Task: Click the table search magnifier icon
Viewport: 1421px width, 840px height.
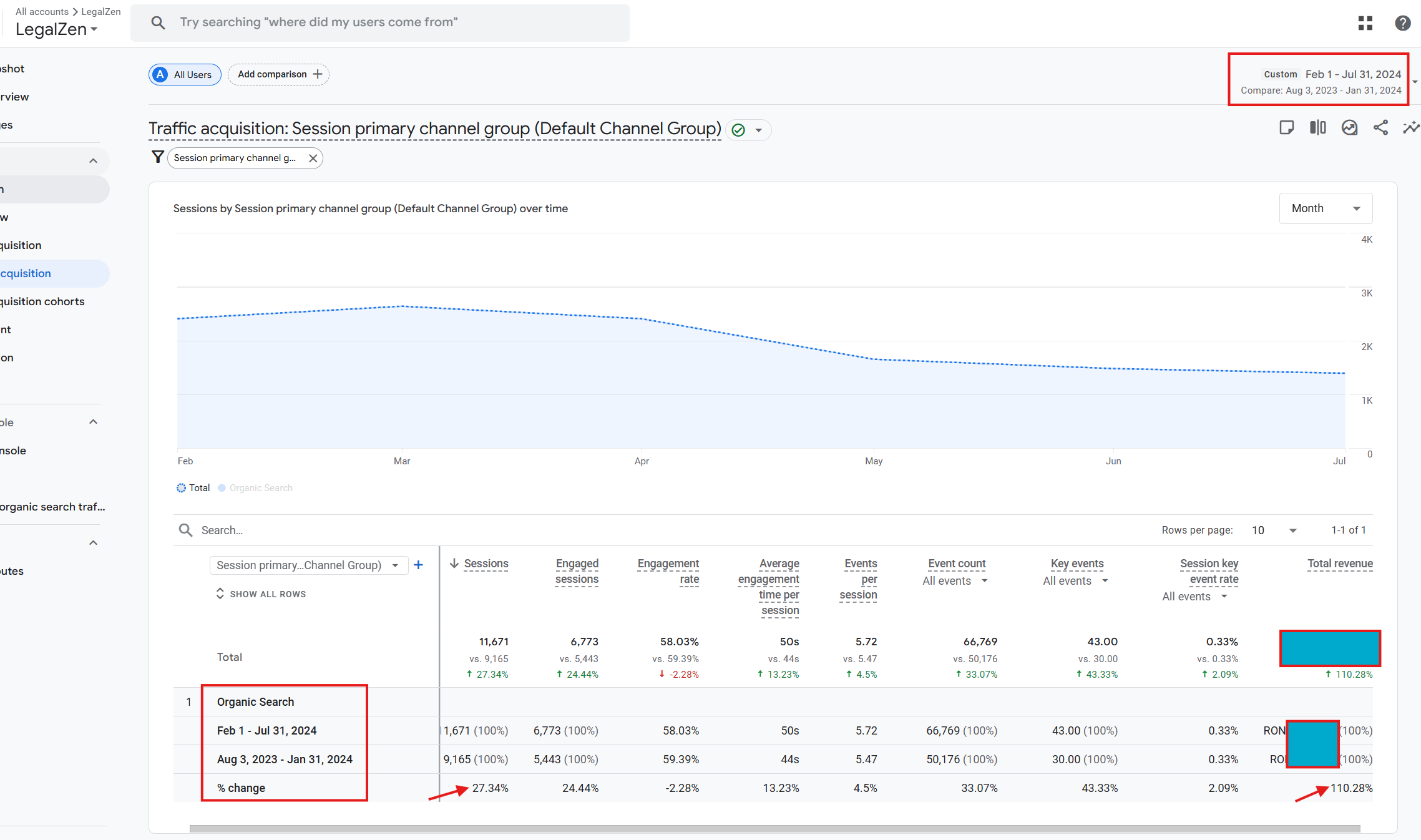Action: tap(185, 530)
